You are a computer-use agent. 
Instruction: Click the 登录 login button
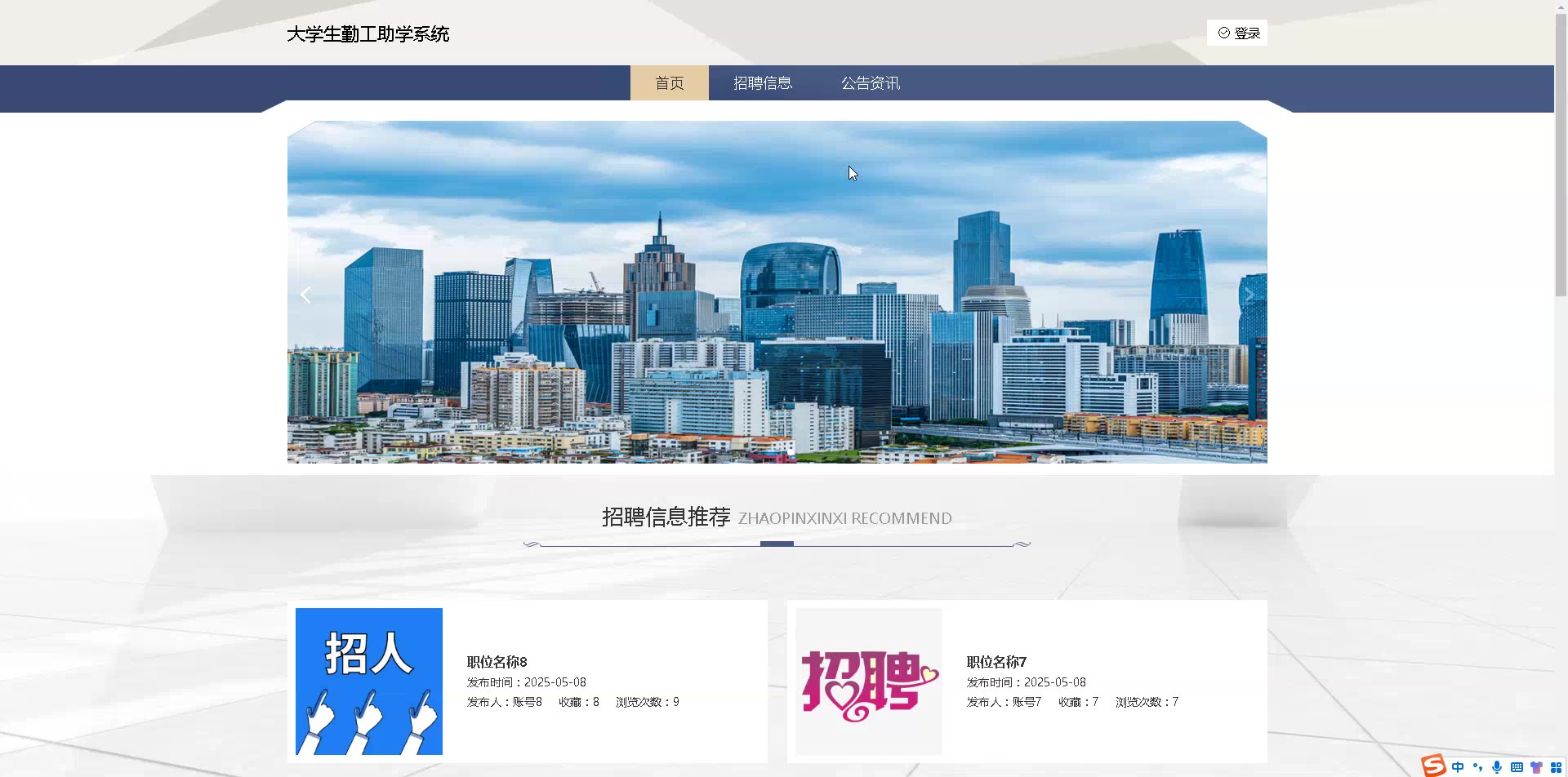1237,33
